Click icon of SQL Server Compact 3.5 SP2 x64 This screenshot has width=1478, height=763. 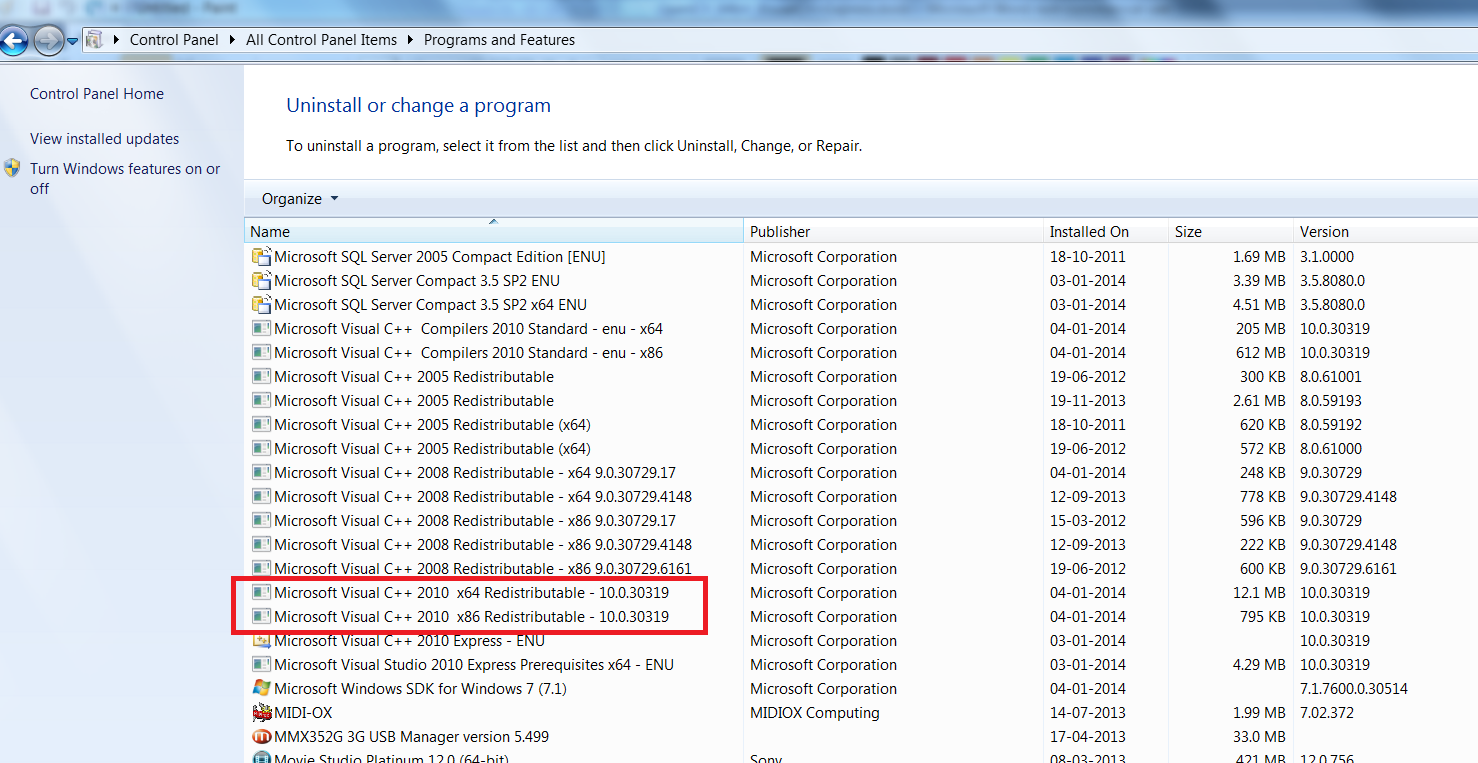pos(261,305)
